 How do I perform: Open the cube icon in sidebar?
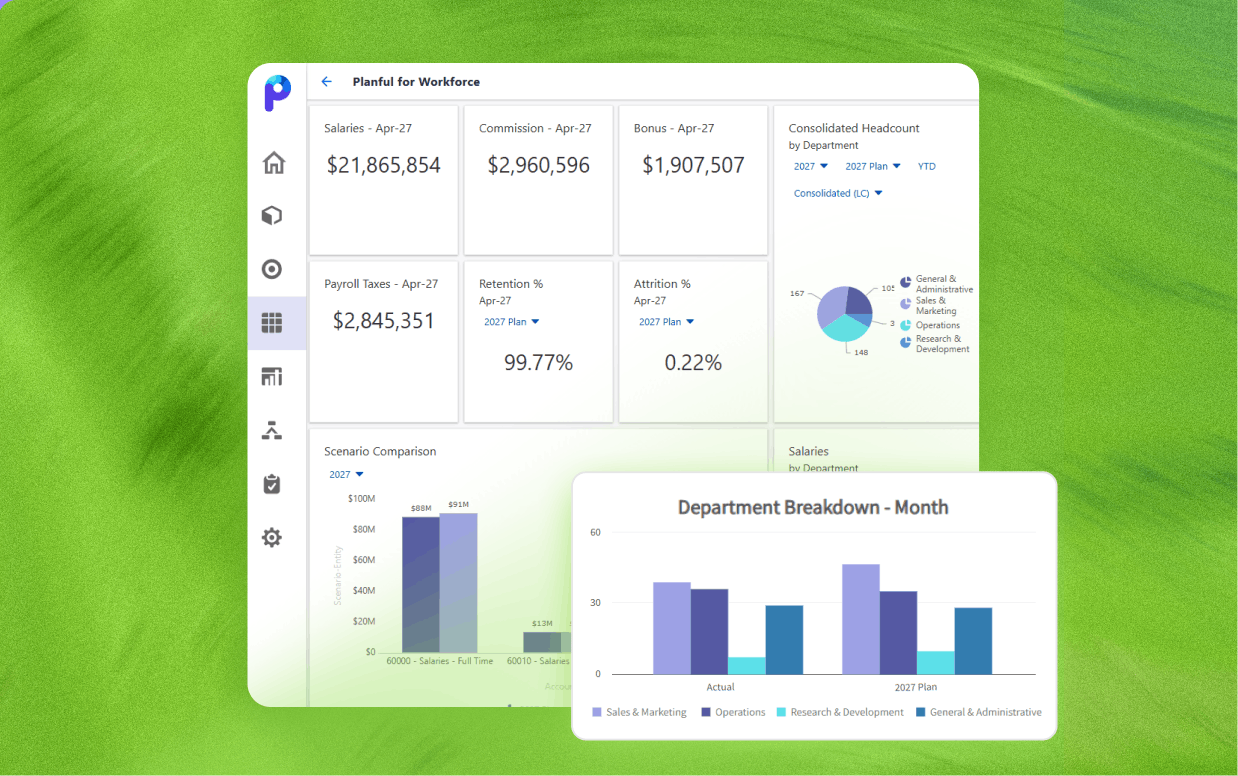pos(272,216)
